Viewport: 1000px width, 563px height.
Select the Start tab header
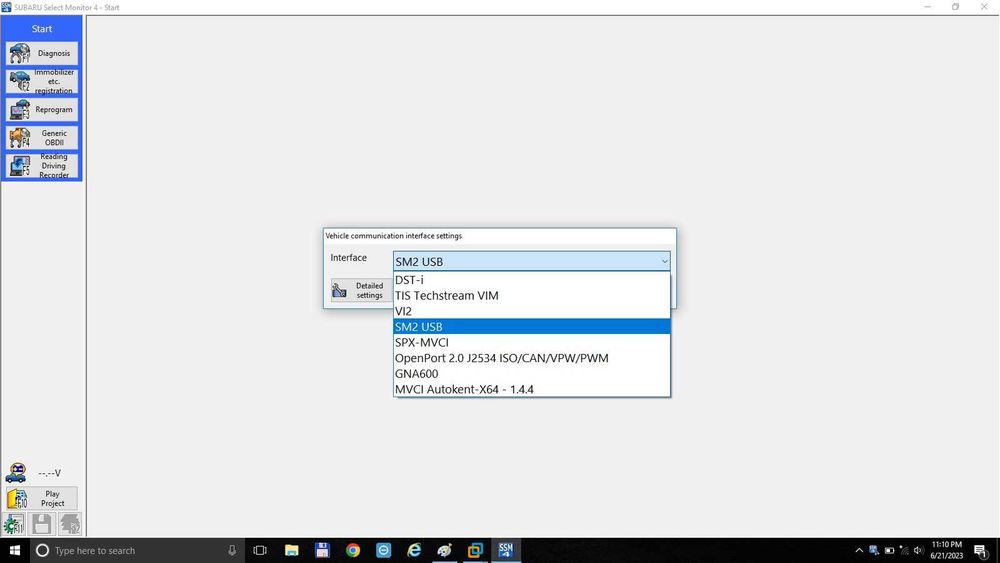42,29
